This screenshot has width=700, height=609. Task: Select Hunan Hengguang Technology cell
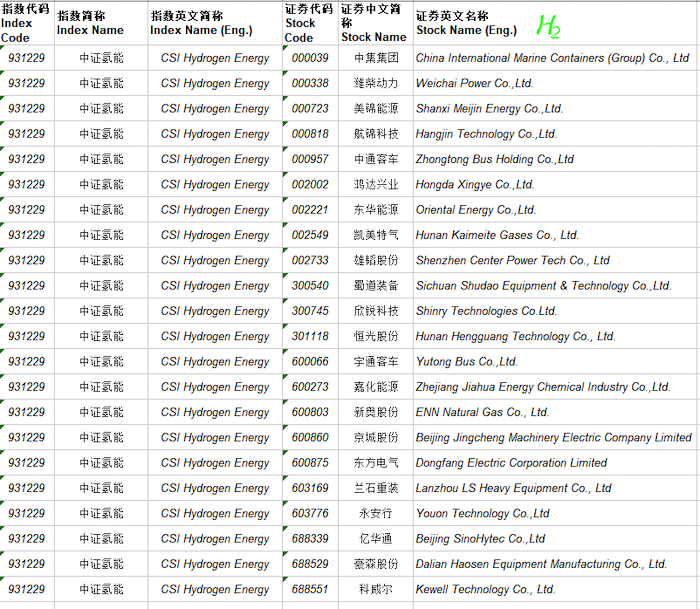coord(556,336)
